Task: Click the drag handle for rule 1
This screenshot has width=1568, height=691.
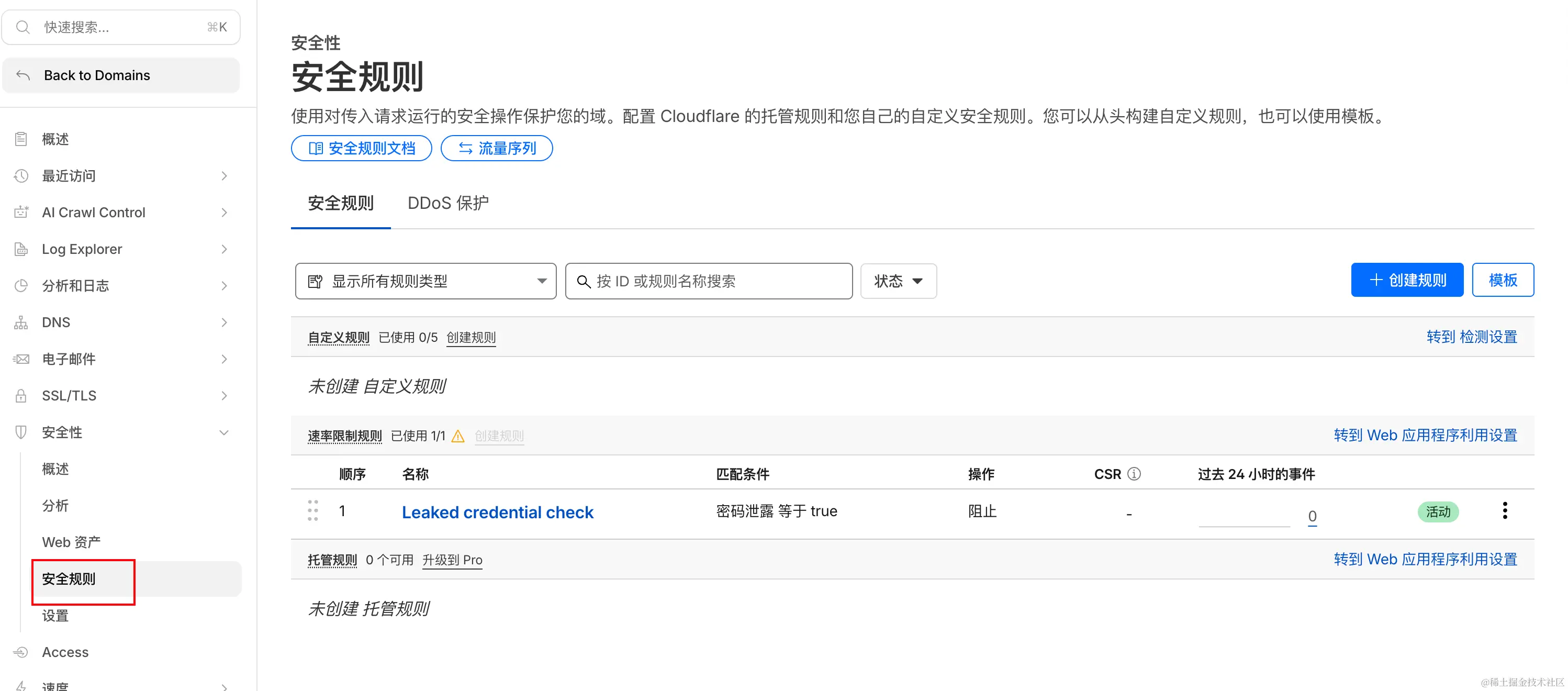Action: pyautogui.click(x=313, y=510)
